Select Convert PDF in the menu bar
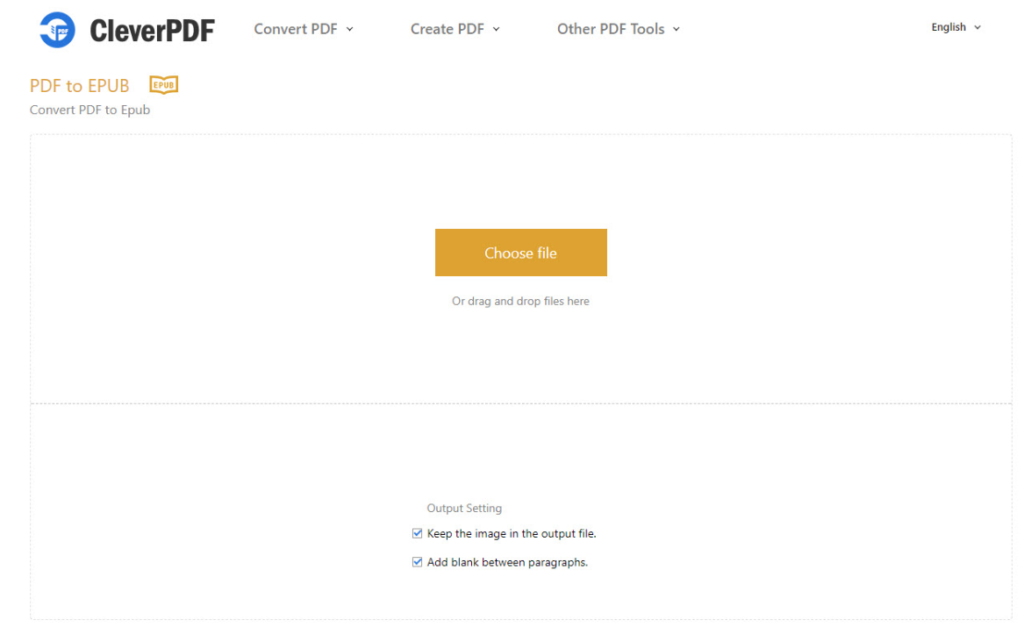The image size is (1024, 627). (x=295, y=29)
